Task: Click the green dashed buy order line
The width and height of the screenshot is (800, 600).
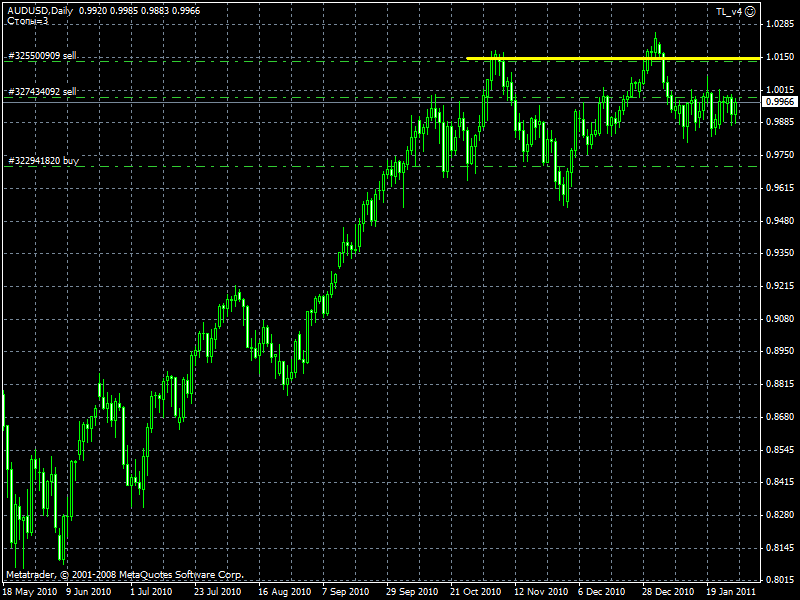Action: coord(400,166)
